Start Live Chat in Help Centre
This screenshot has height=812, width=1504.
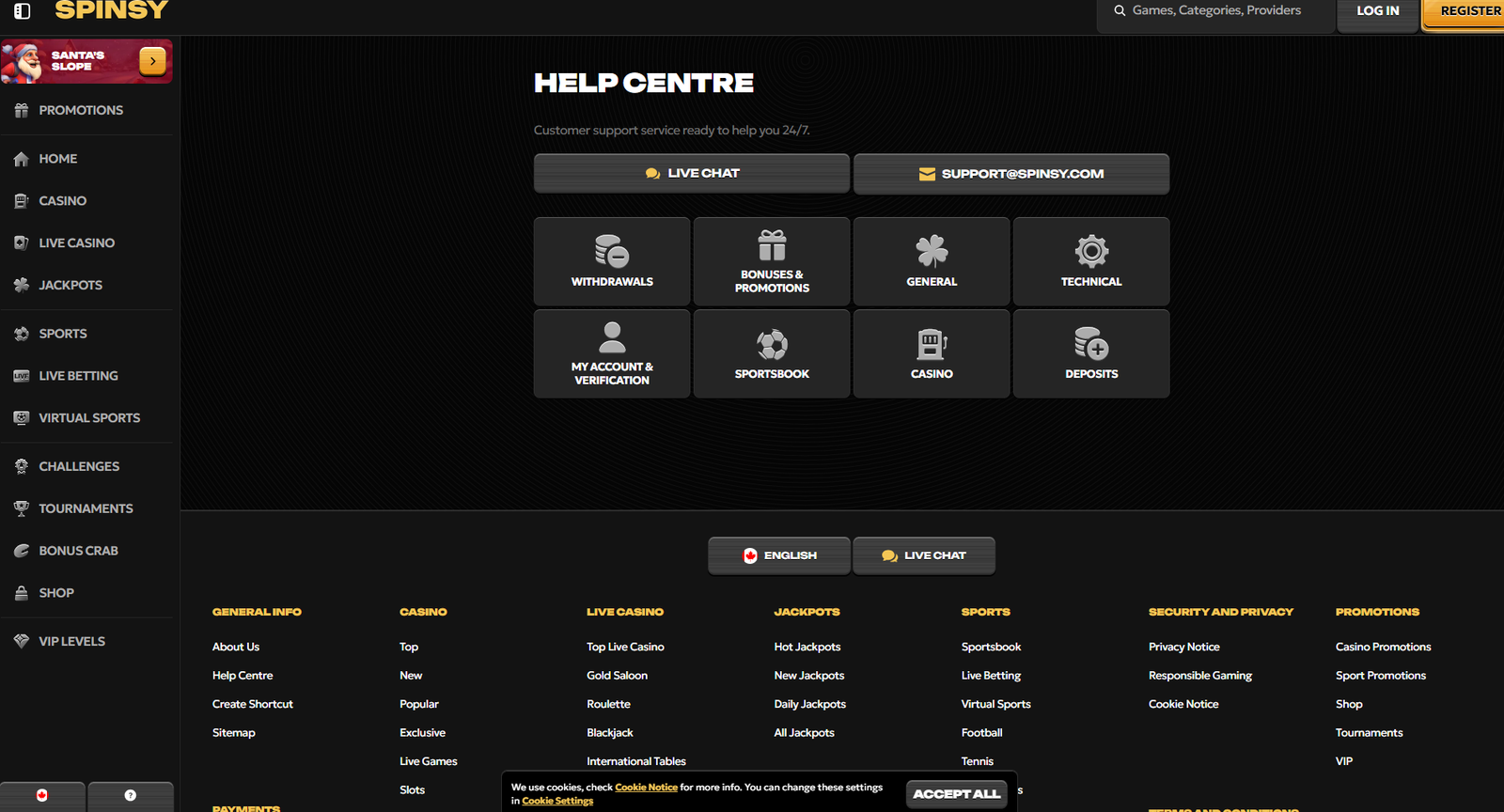click(x=692, y=174)
